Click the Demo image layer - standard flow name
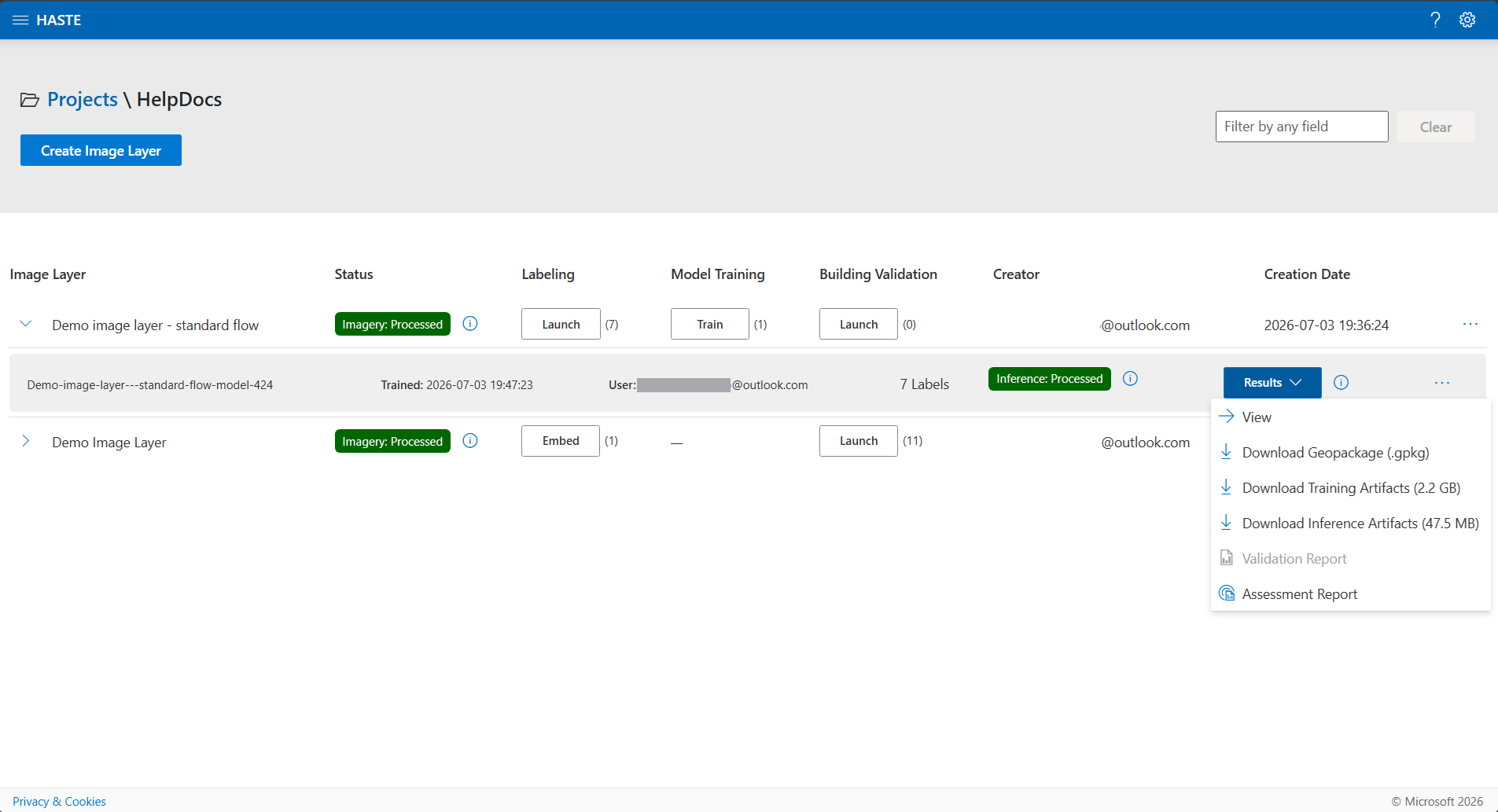The image size is (1498, 812). click(155, 325)
